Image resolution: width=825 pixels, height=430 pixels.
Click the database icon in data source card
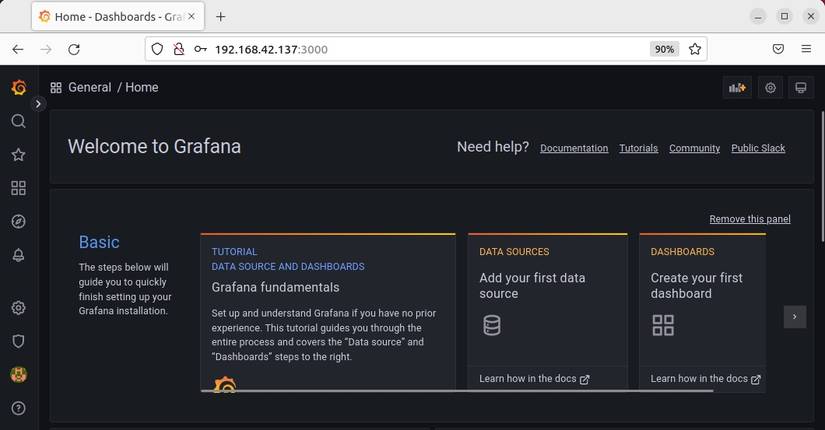click(x=492, y=325)
